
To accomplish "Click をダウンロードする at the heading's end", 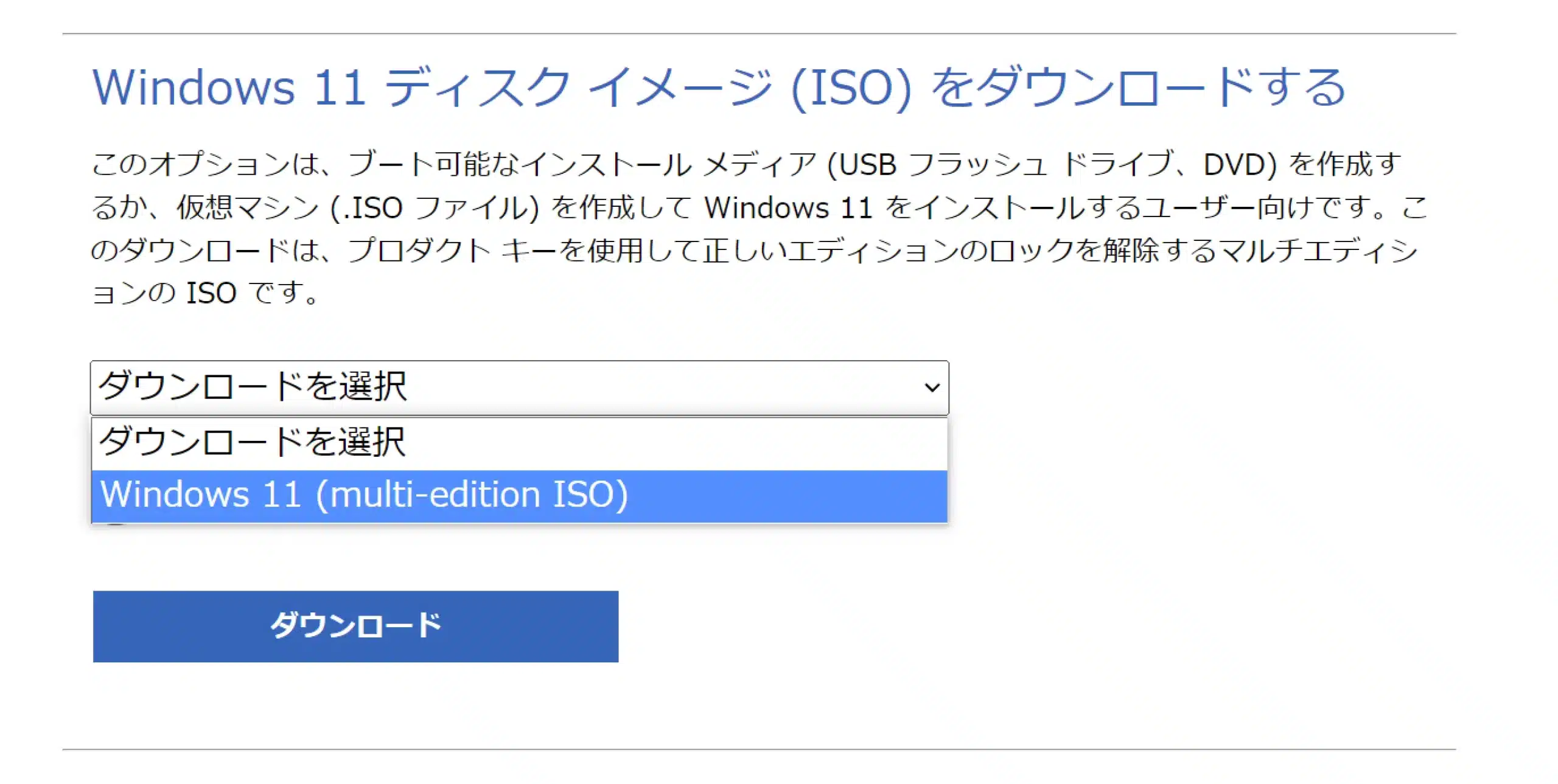I will coord(1138,88).
